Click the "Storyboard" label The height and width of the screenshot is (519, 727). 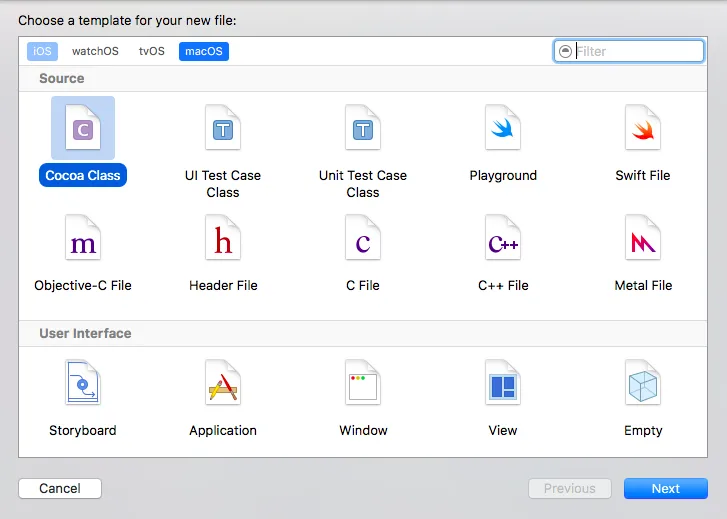[83, 430]
